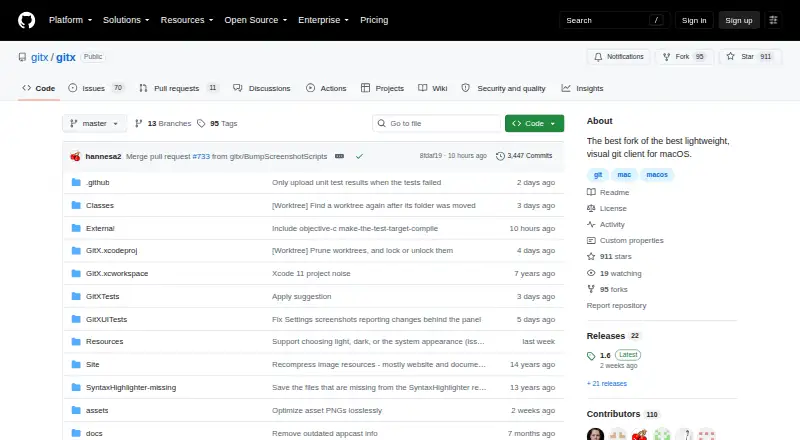Viewport: 800px width, 440px height.
Task: Expand the green Code dropdown button
Action: click(x=534, y=124)
